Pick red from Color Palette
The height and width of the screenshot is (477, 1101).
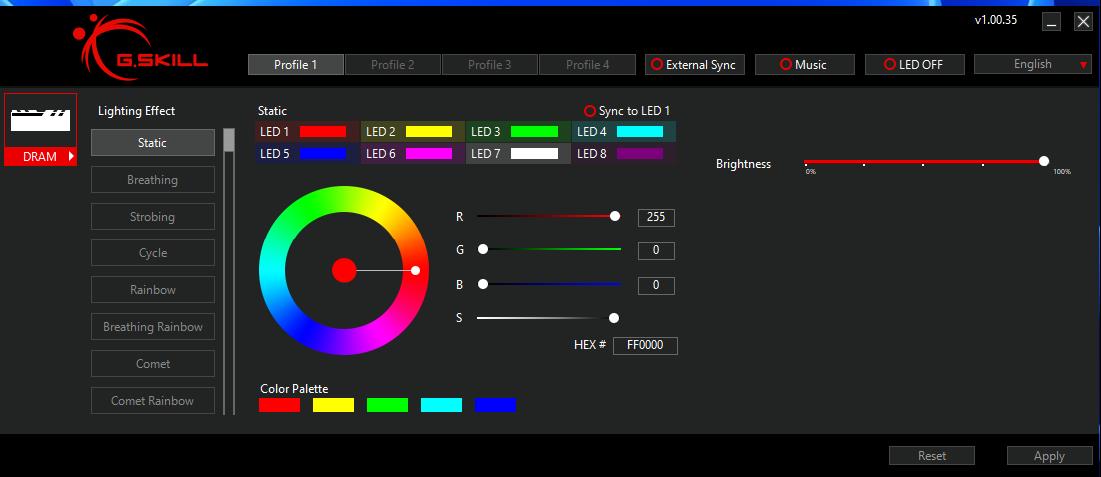(x=279, y=405)
